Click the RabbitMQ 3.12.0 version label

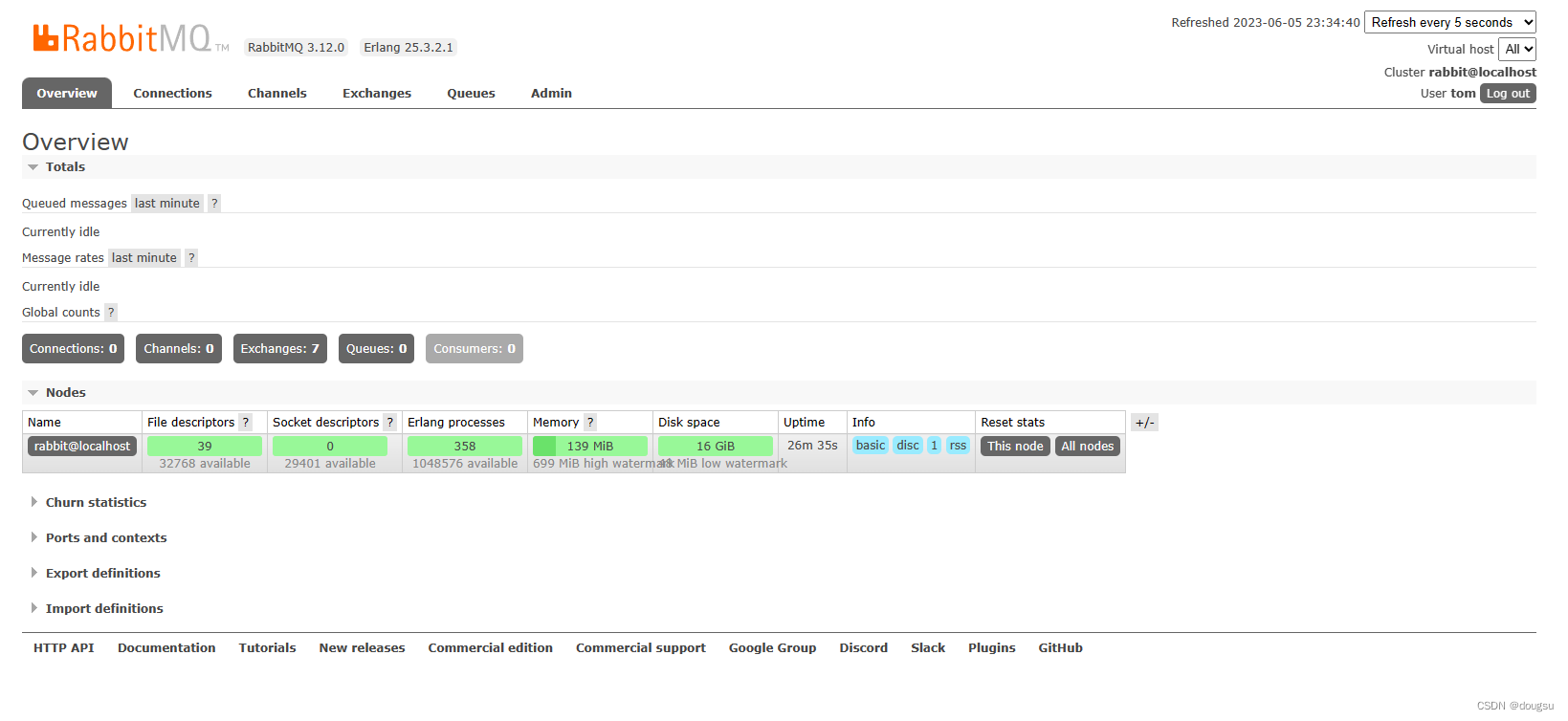point(296,48)
